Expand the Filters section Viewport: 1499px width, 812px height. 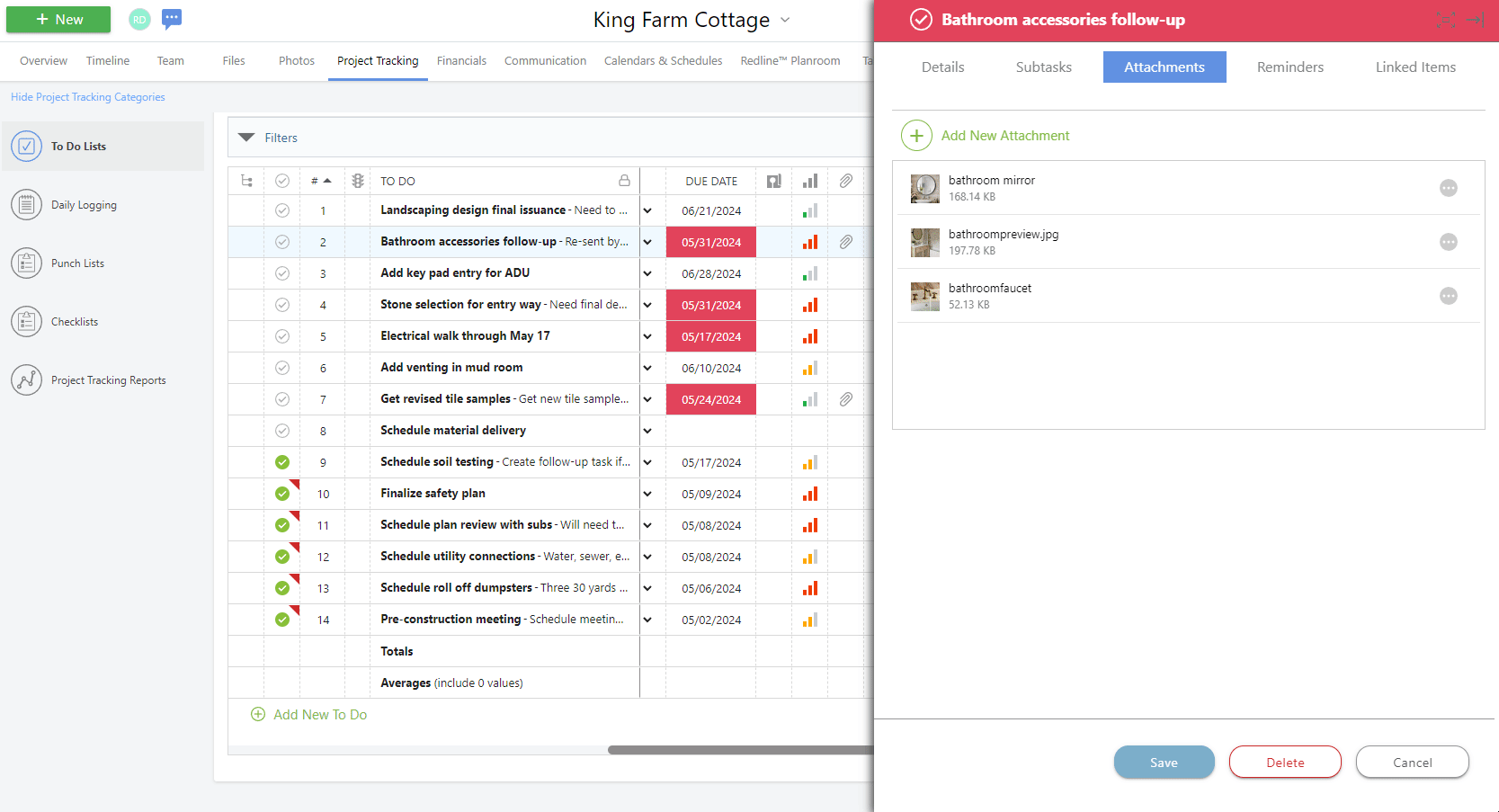click(247, 138)
